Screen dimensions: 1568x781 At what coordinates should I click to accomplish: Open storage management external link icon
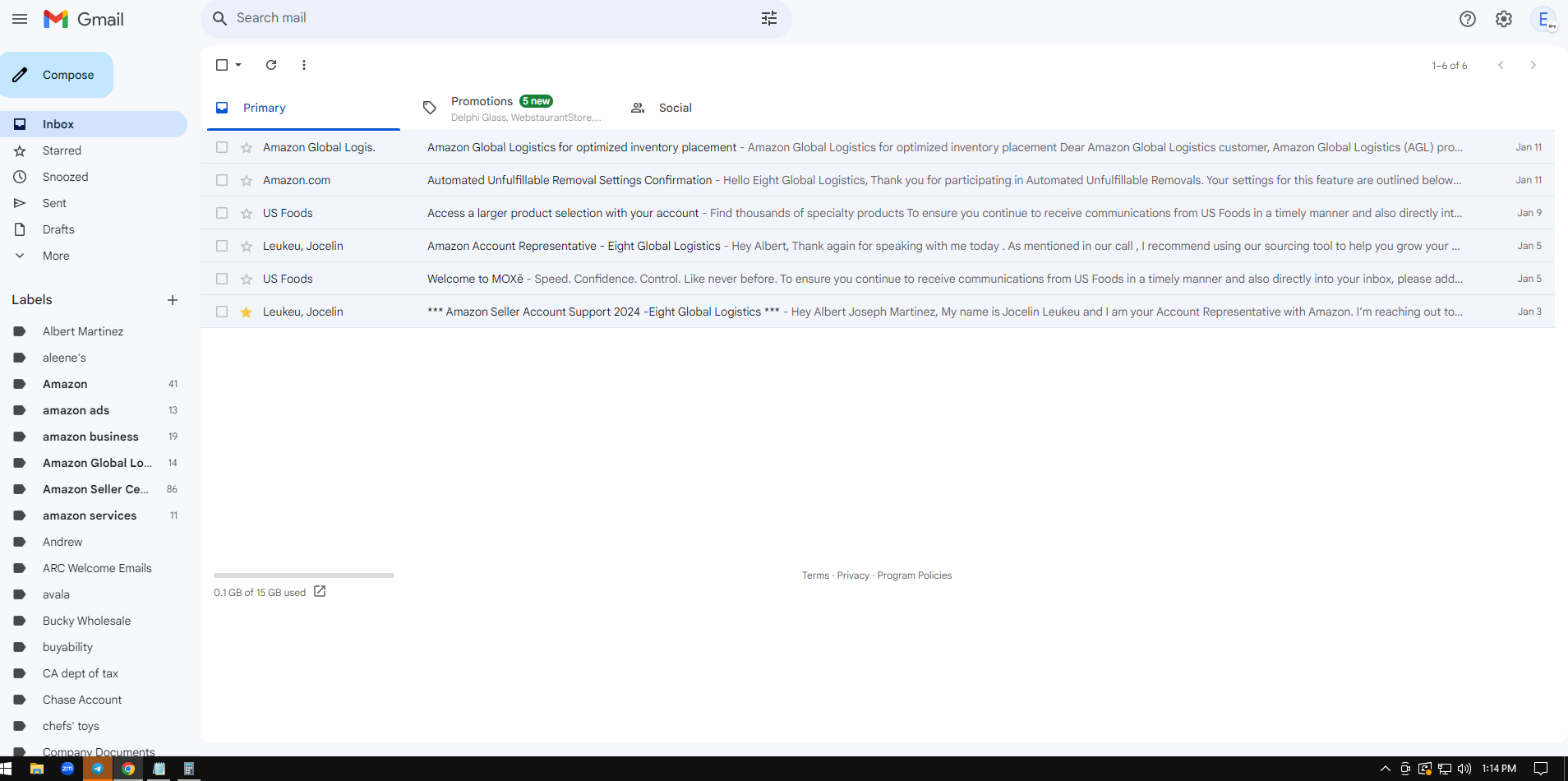tap(320, 592)
